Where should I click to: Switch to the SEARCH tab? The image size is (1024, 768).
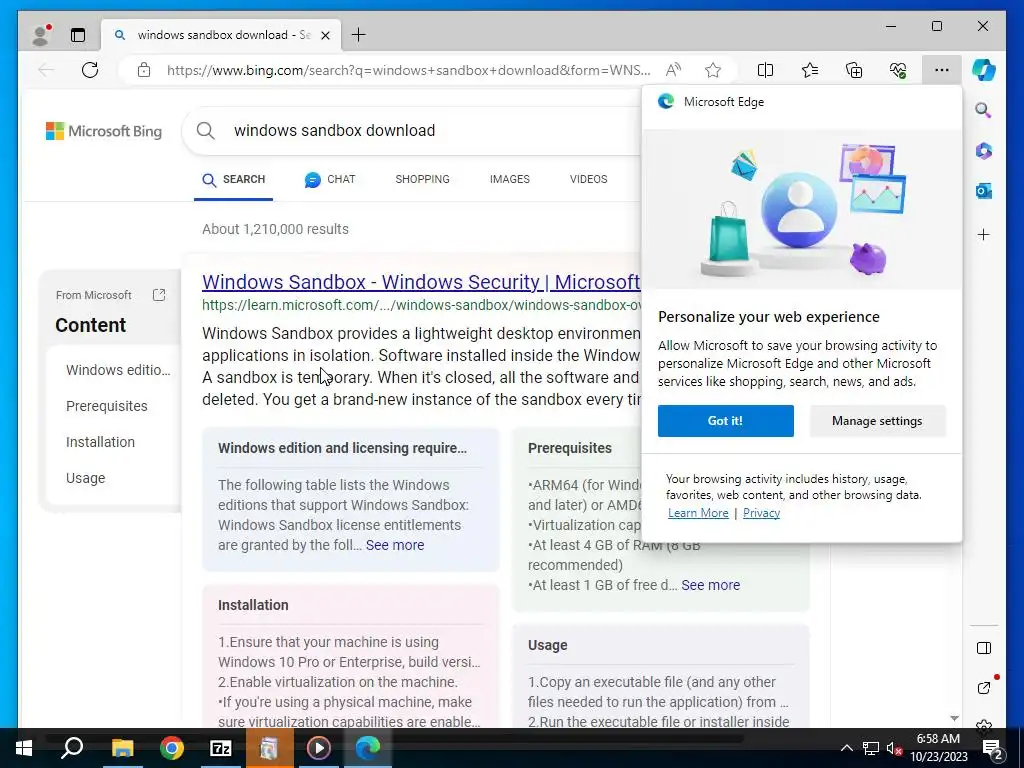233,180
